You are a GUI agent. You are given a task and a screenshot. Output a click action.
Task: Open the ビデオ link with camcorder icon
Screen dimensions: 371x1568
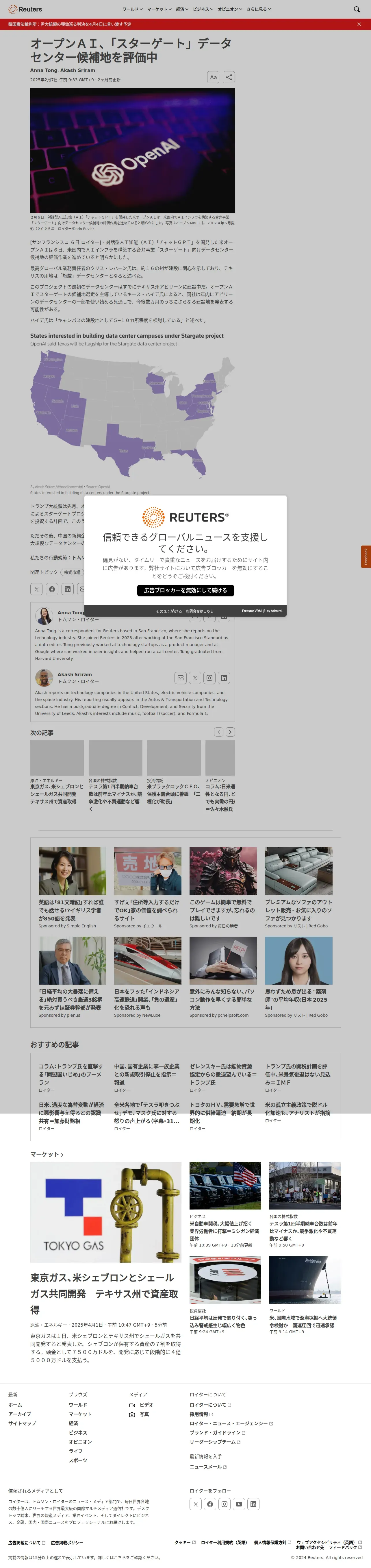point(141,1405)
